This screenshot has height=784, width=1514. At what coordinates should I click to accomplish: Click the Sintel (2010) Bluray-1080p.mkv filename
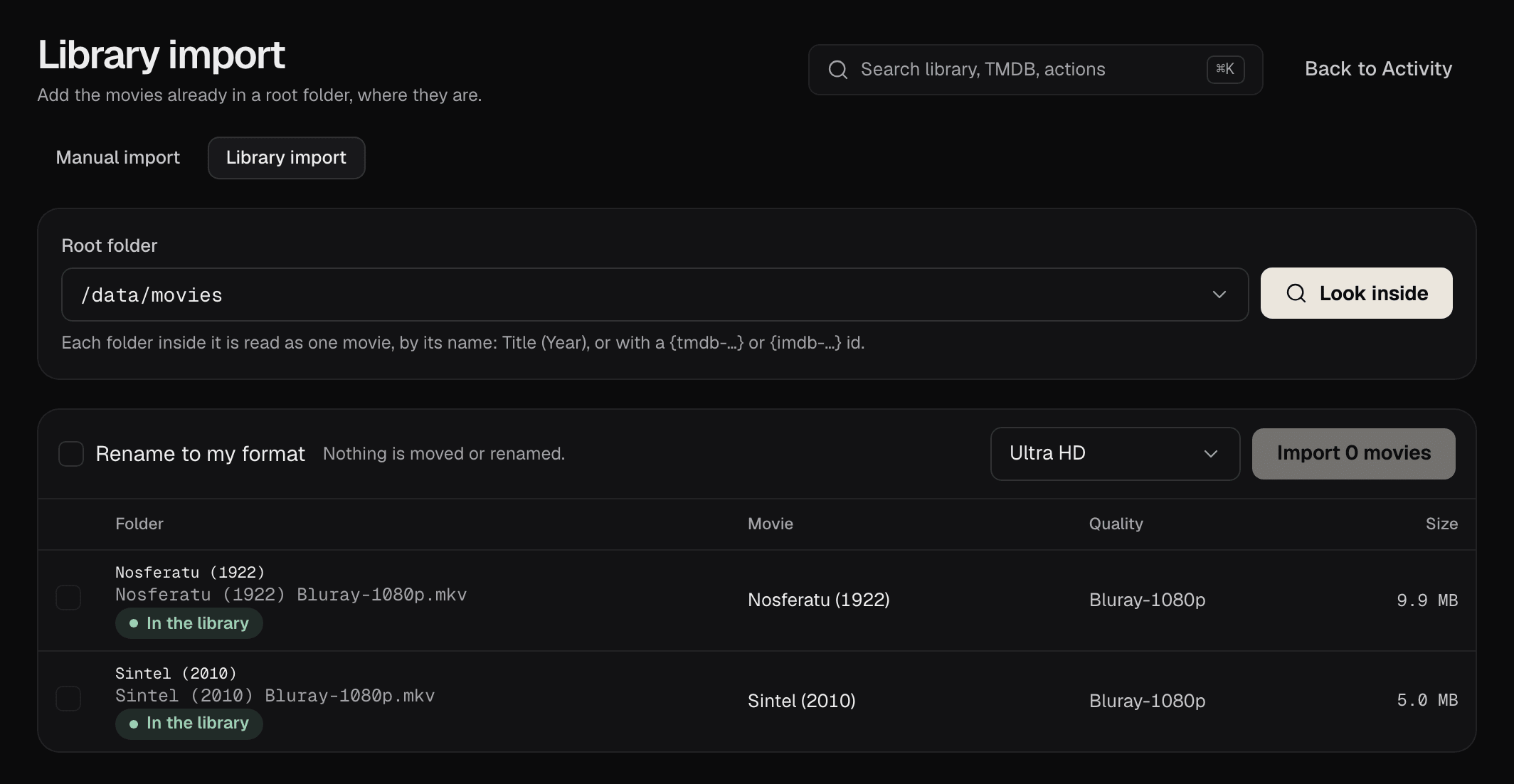click(x=275, y=696)
